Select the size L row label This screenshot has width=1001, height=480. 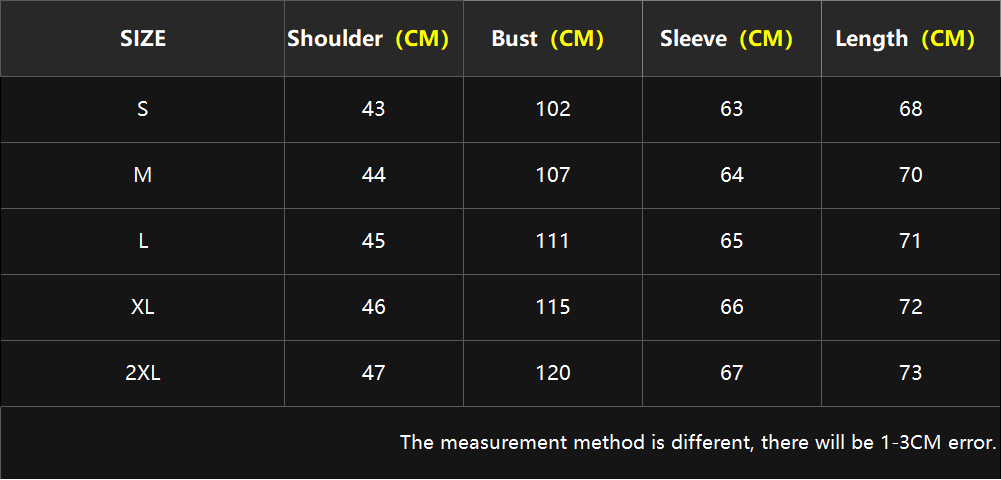pyautogui.click(x=142, y=242)
